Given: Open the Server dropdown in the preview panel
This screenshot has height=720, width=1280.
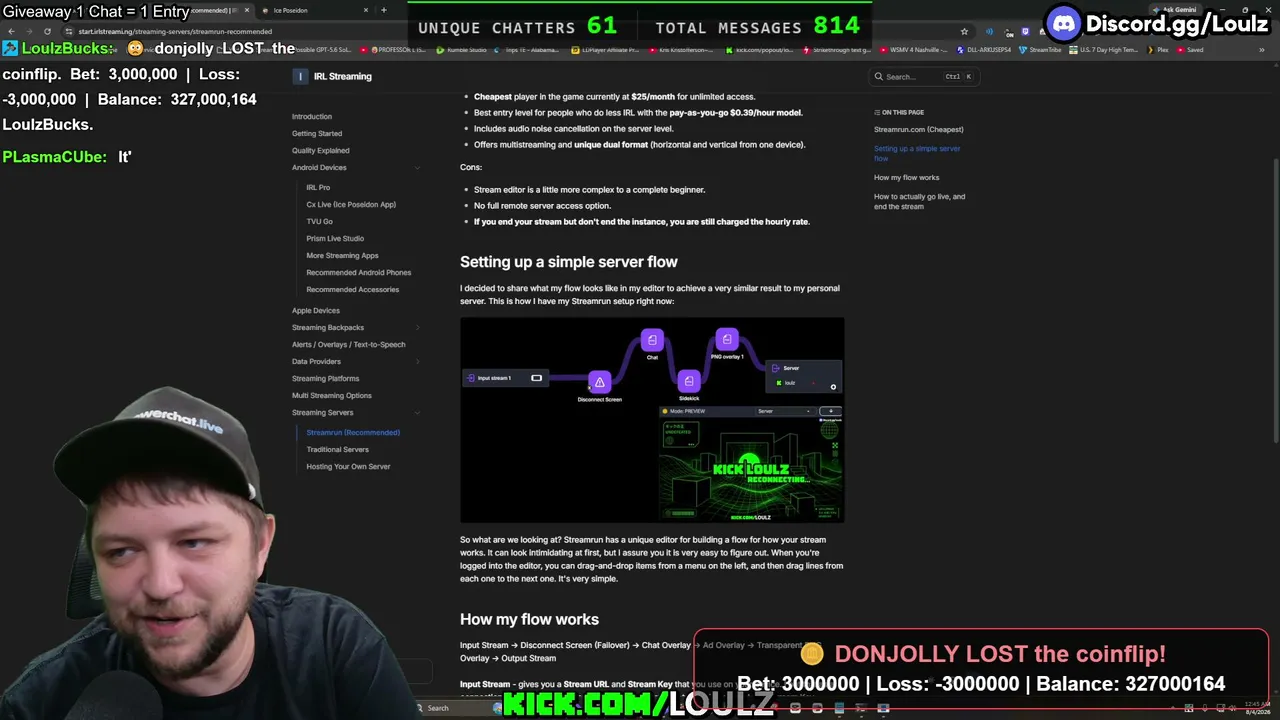Looking at the screenshot, I should click(x=785, y=411).
